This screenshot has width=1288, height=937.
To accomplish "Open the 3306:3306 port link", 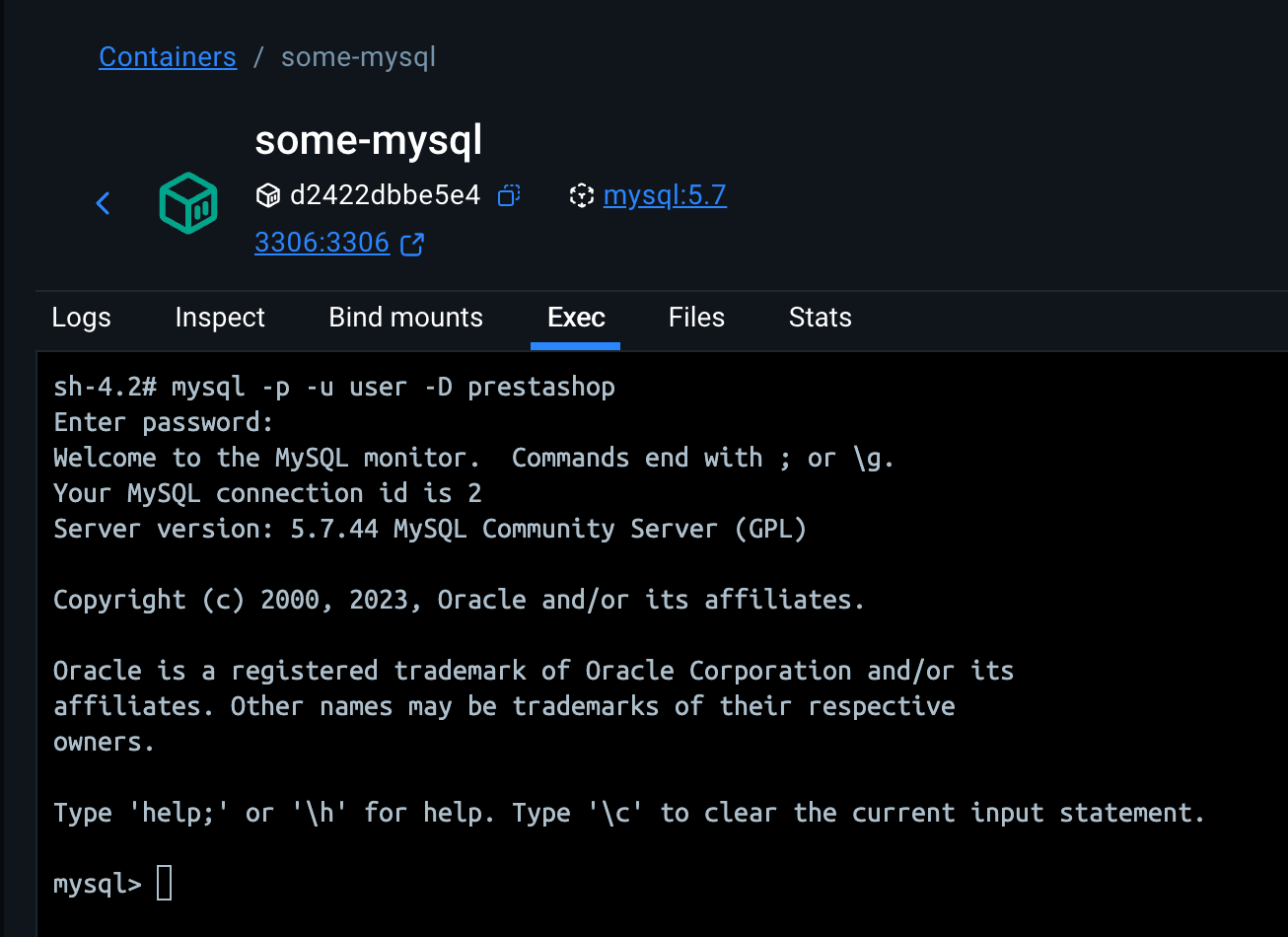I will point(322,243).
